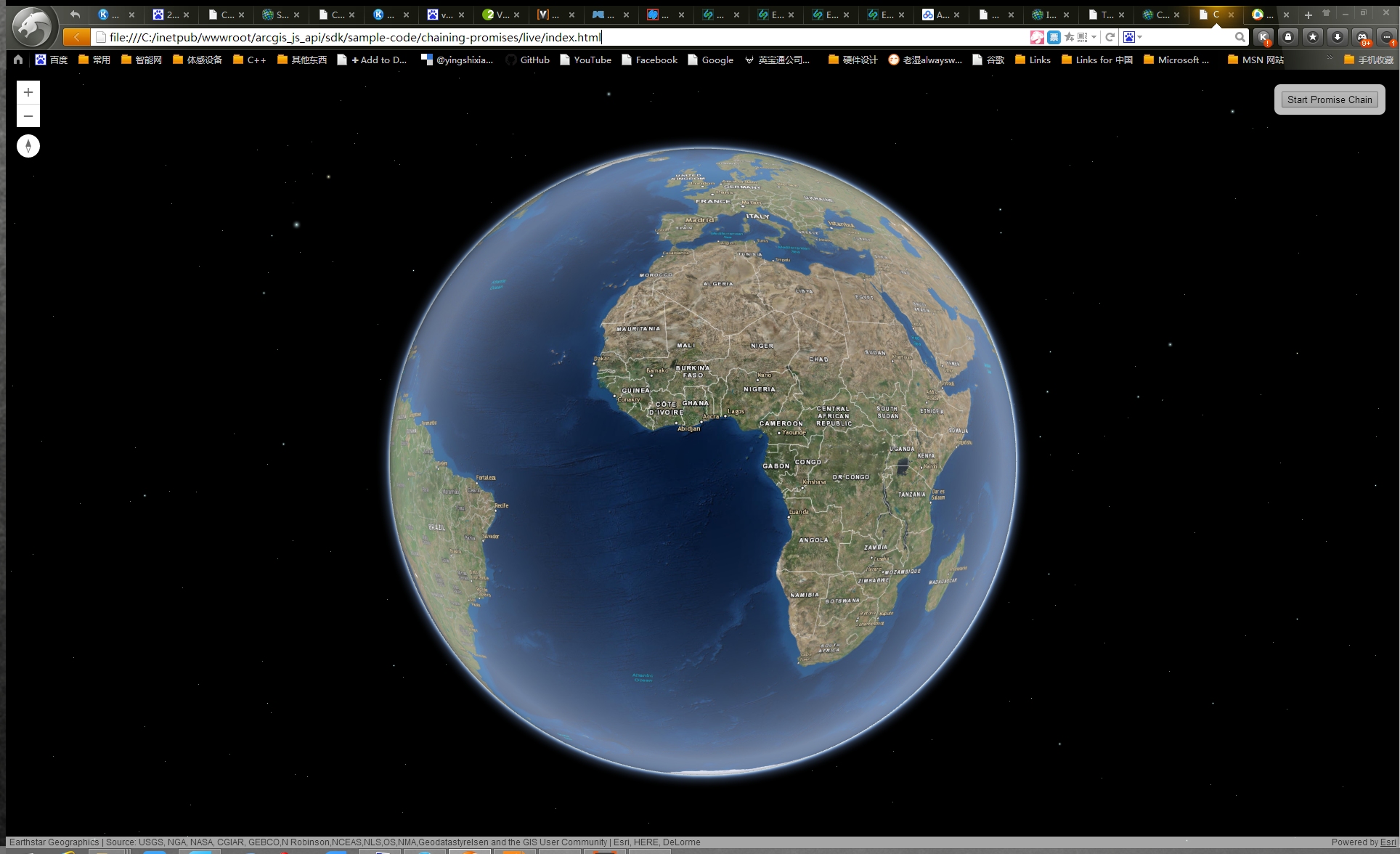The height and width of the screenshot is (854, 1400).
Task: Click the map zoom in plus button
Action: pos(28,92)
